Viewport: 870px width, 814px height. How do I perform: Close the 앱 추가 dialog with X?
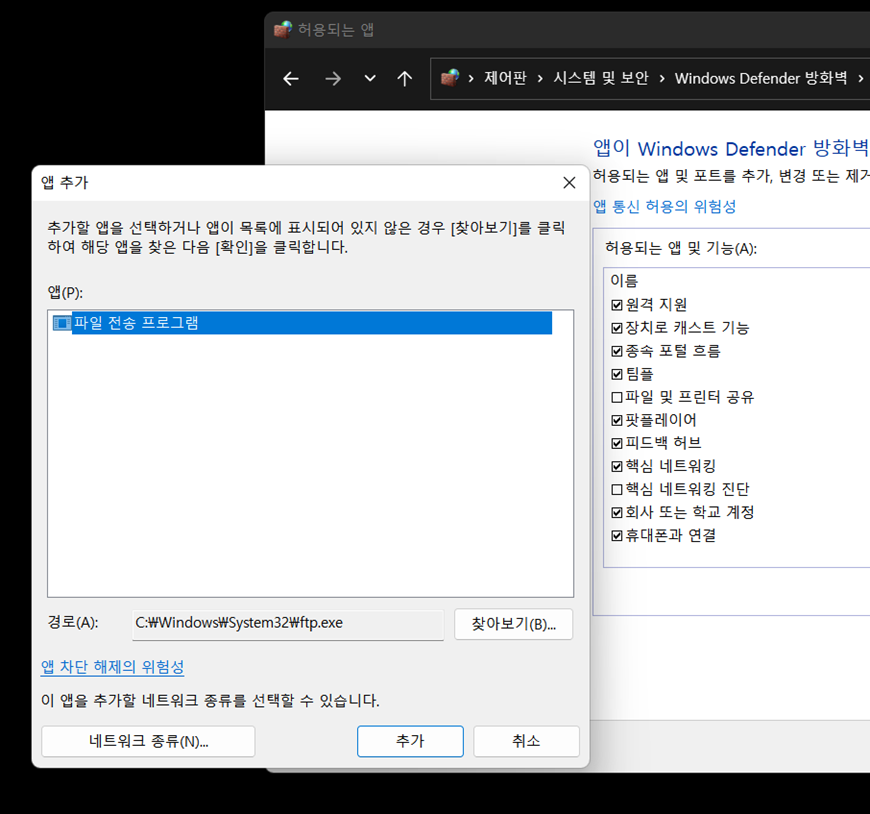coord(569,183)
